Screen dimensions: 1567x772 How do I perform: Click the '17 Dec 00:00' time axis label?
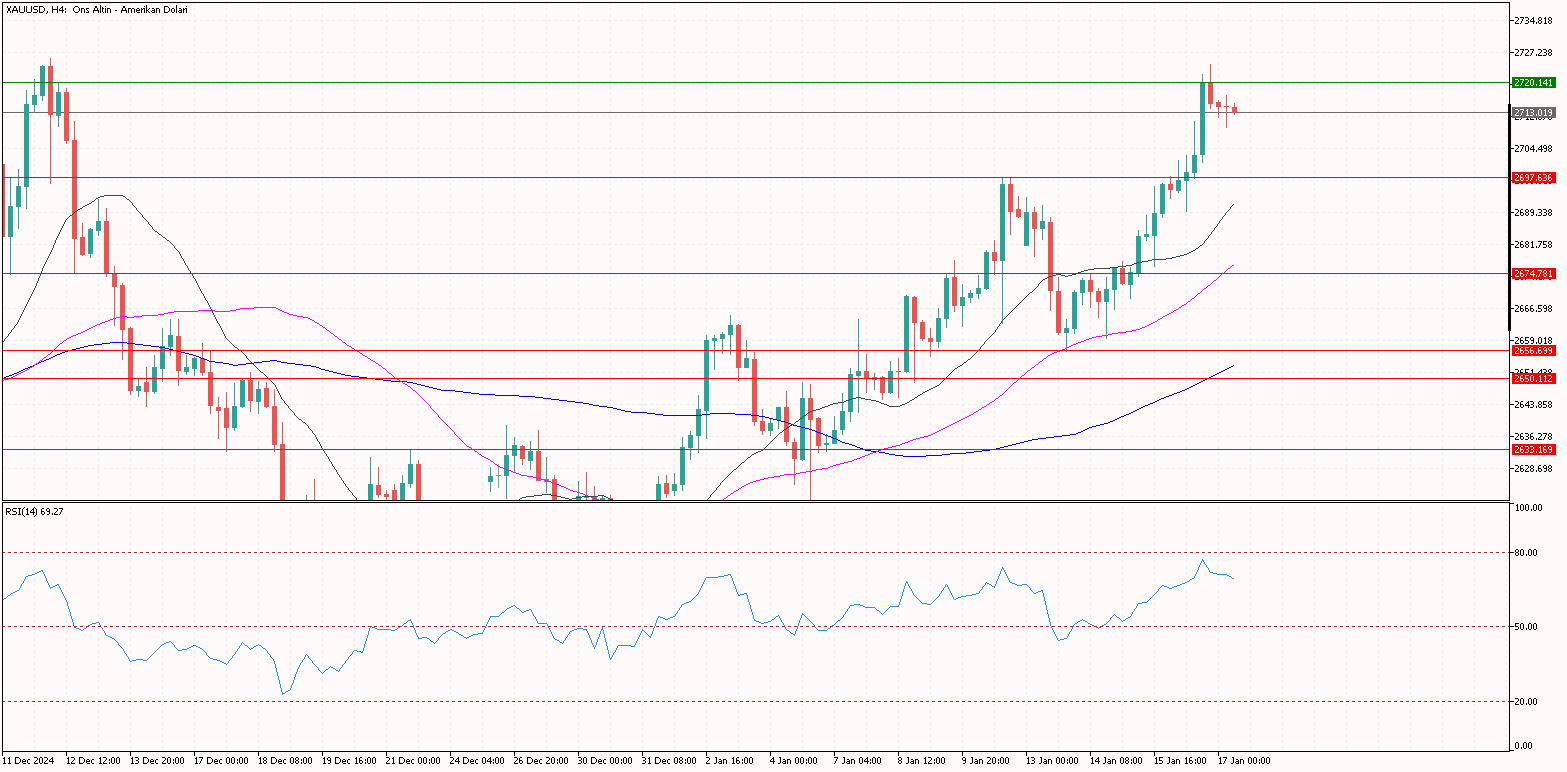point(219,761)
